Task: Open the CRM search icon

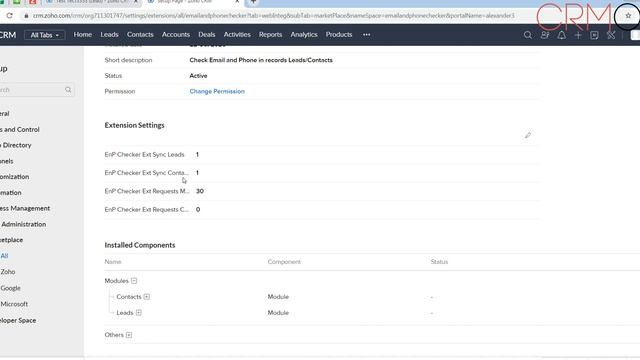Action: pyautogui.click(x=528, y=35)
